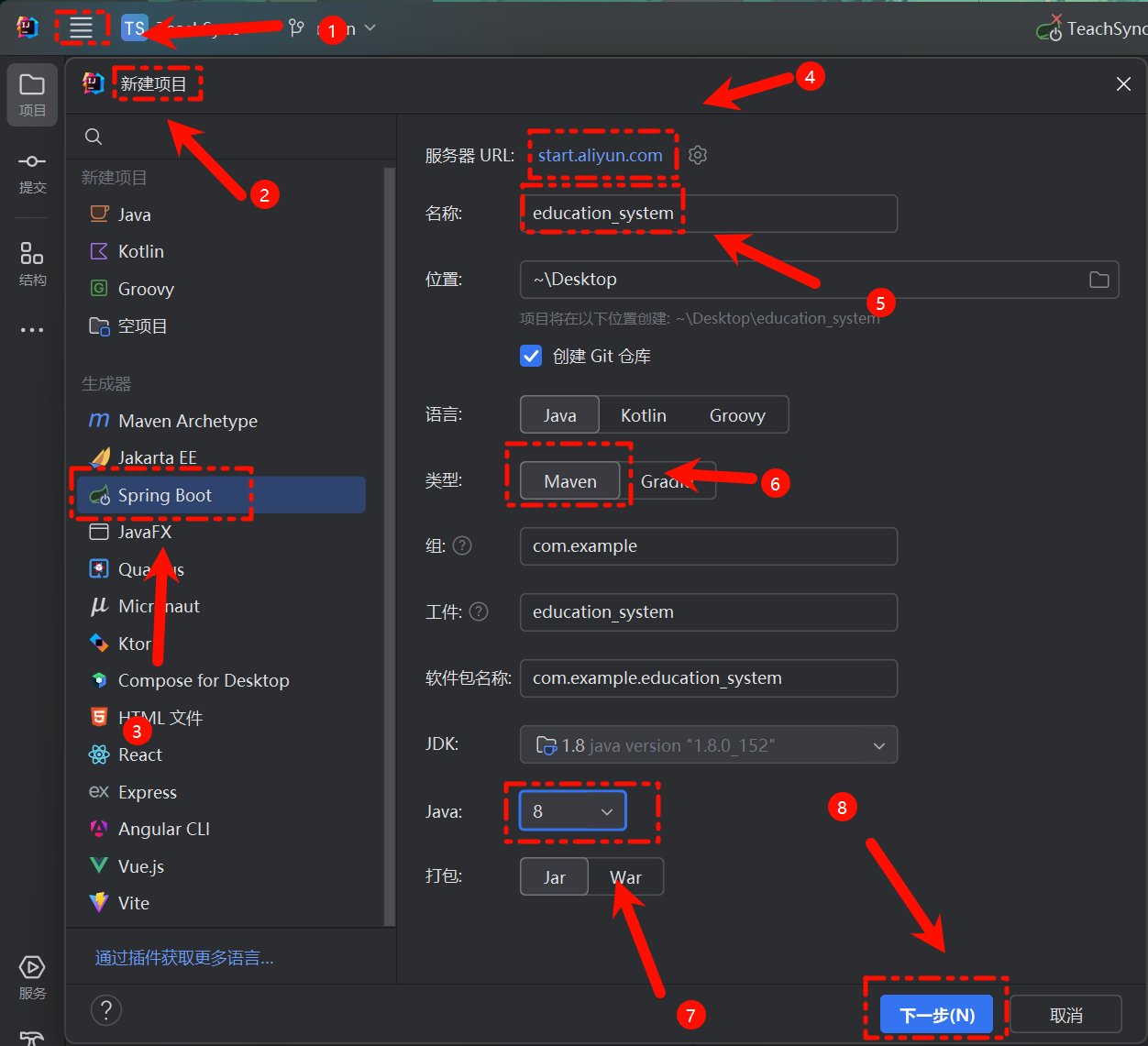Choose Jar packaging
This screenshot has width=1148, height=1046.
coord(554,877)
